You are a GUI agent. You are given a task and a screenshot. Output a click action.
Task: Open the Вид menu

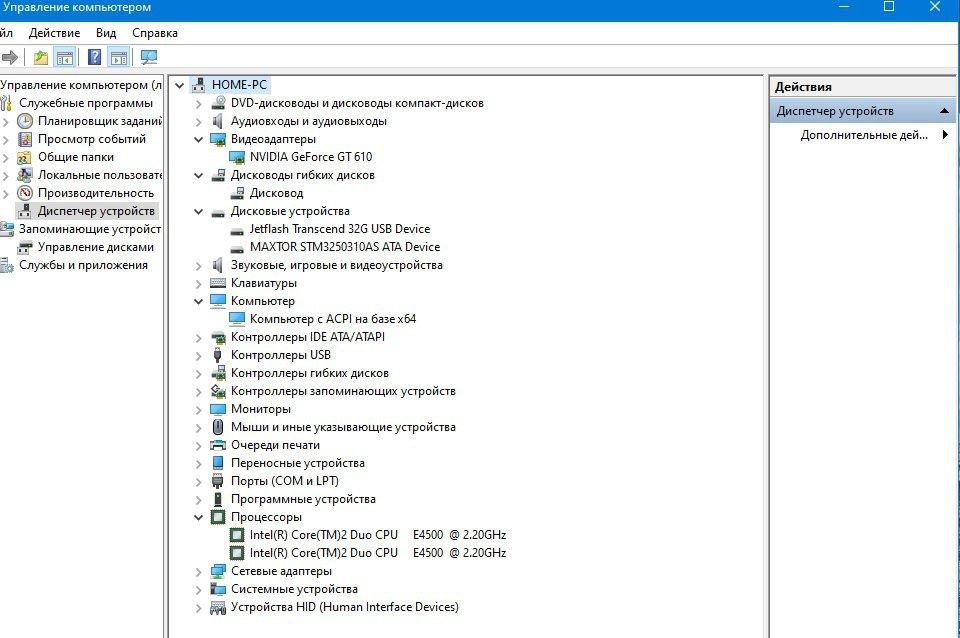point(106,33)
